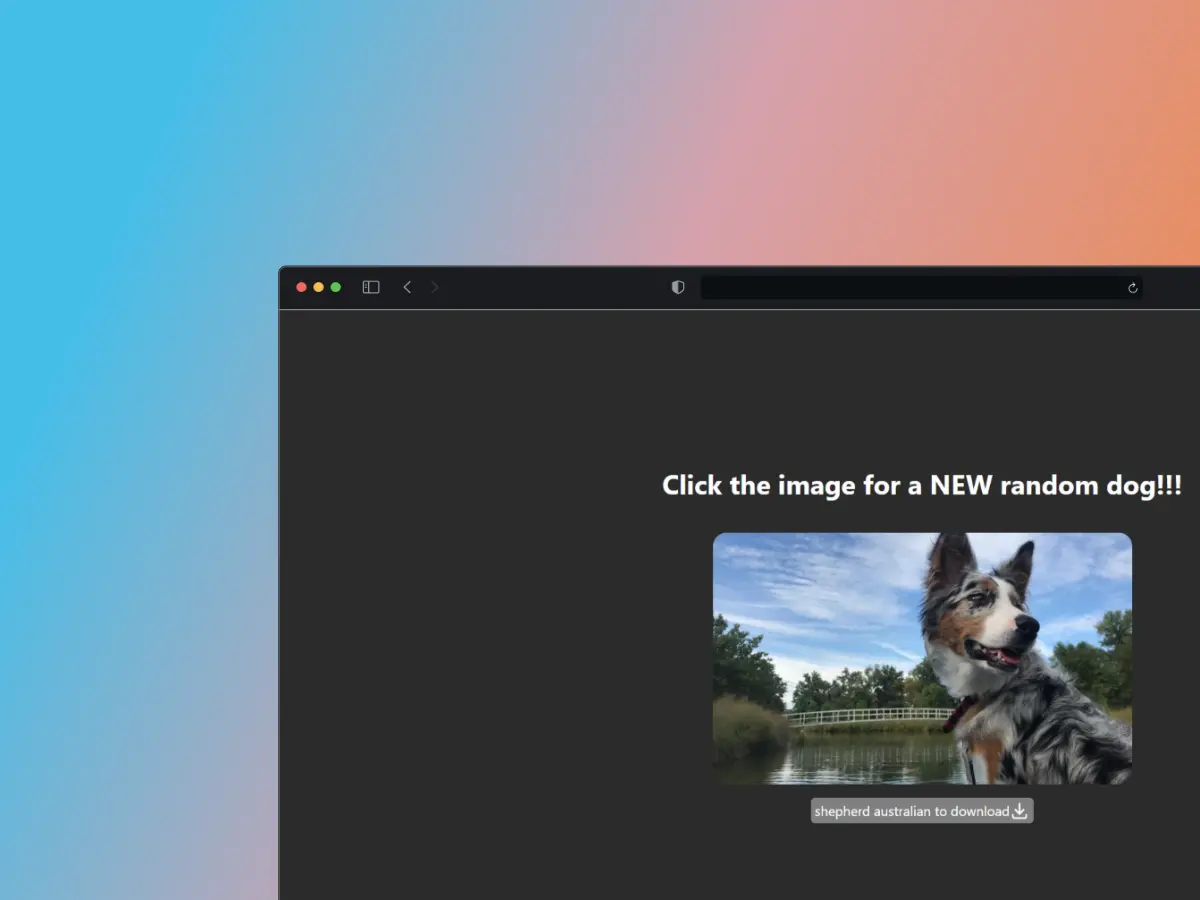Screen dimensions: 1200x900
Task: Enter full screen with green button
Action: (x=336, y=287)
